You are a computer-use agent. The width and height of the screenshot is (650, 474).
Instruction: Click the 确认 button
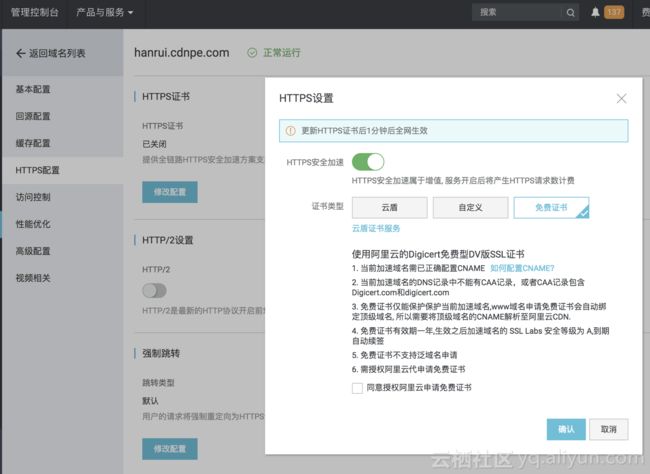click(x=566, y=429)
